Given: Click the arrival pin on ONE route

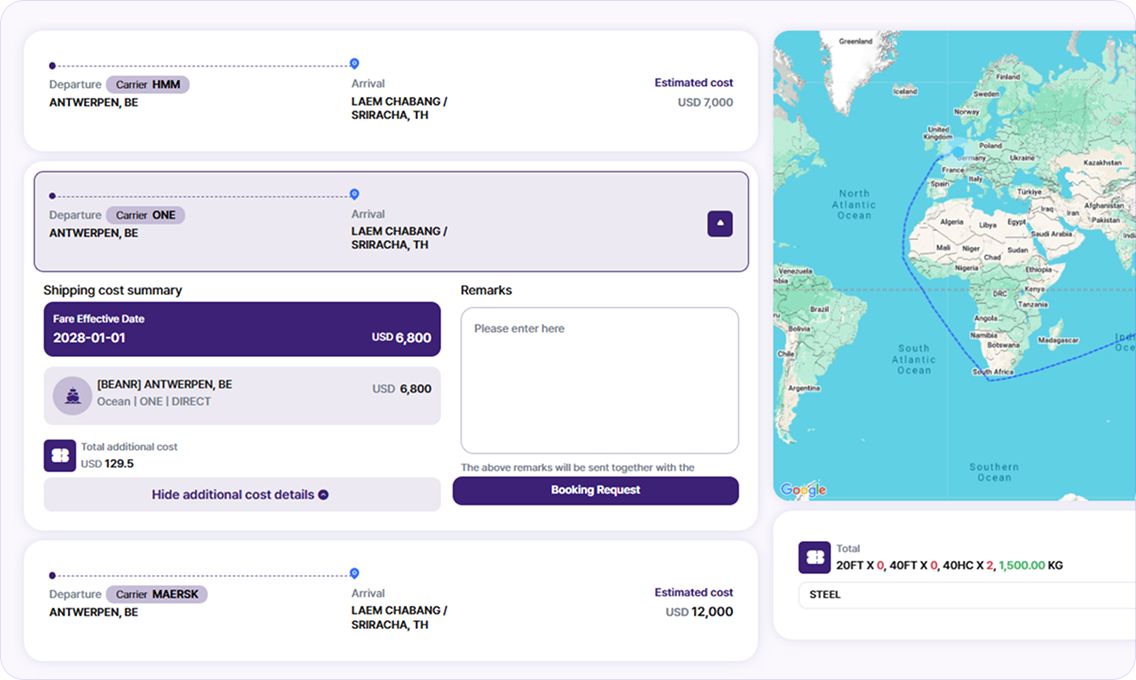Looking at the screenshot, I should 354,194.
